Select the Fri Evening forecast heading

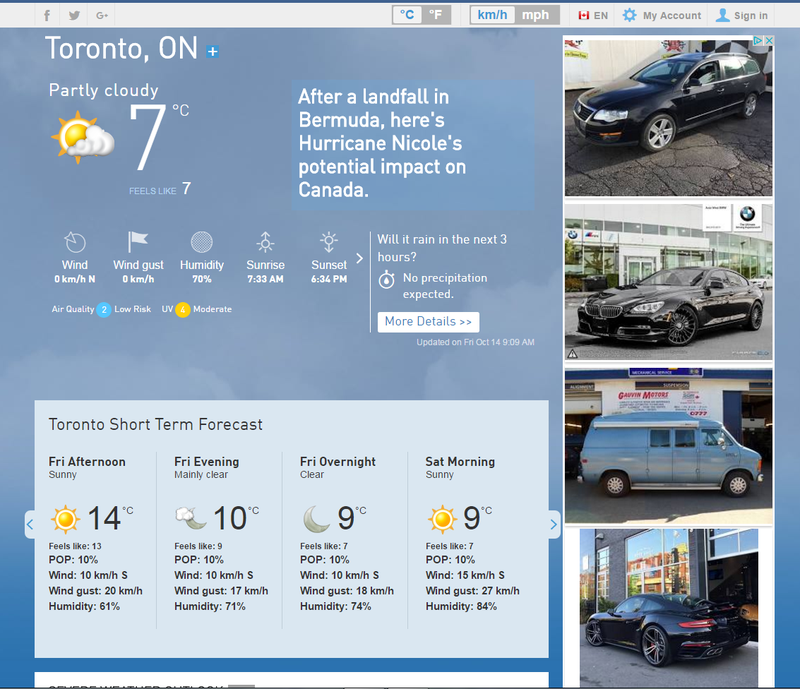[207, 462]
